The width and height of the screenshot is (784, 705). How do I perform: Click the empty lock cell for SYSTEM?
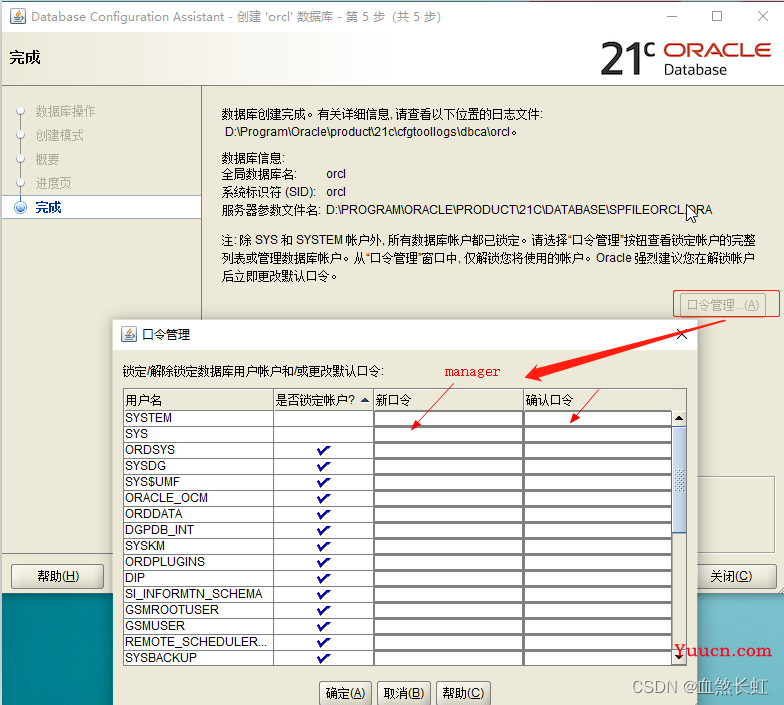pyautogui.click(x=324, y=418)
